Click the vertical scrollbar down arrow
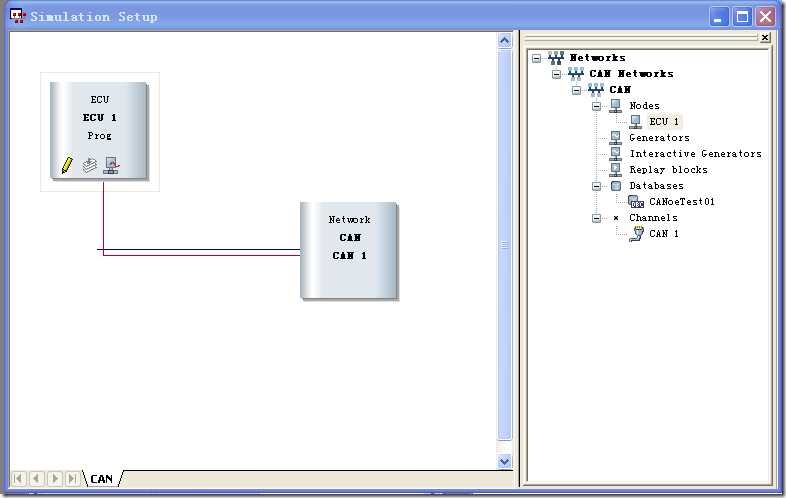 coord(505,461)
